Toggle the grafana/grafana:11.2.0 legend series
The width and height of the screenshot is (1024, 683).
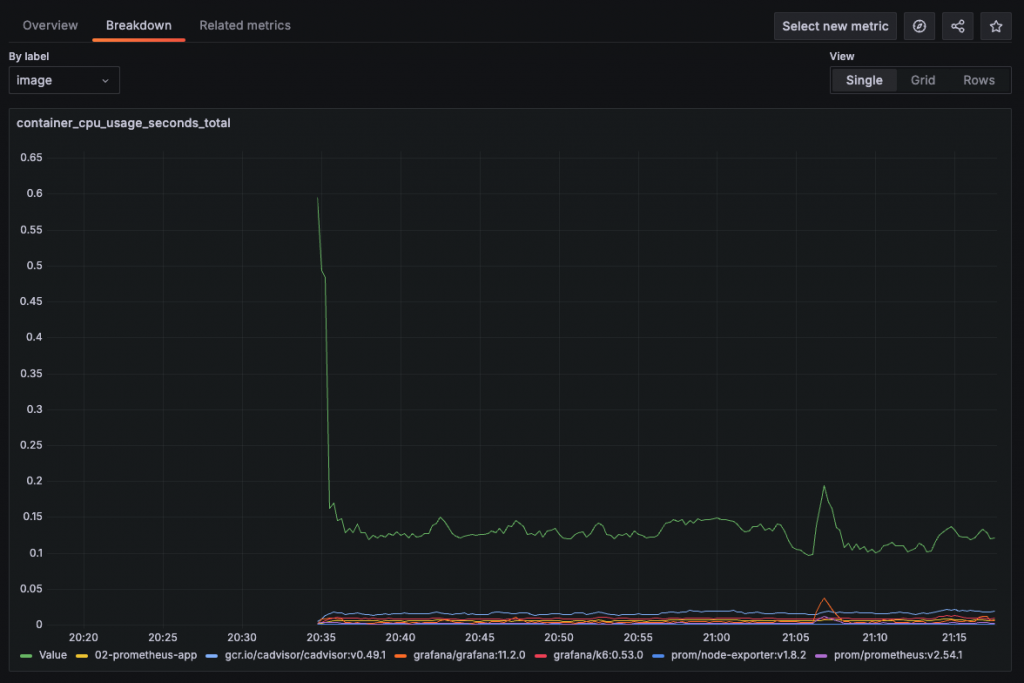pos(469,655)
